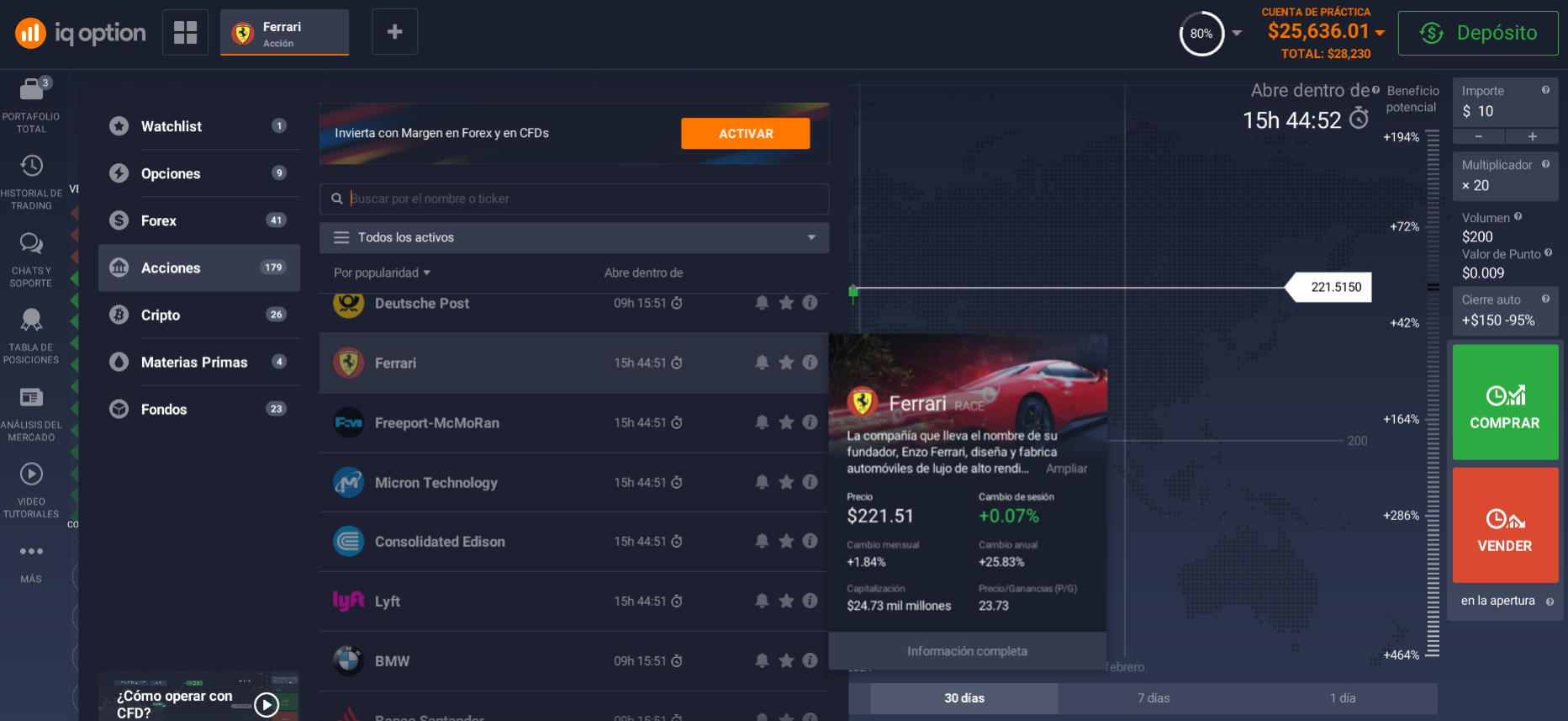The height and width of the screenshot is (721, 1568).
Task: Switch to the Ferrari Acción tab
Action: (284, 33)
